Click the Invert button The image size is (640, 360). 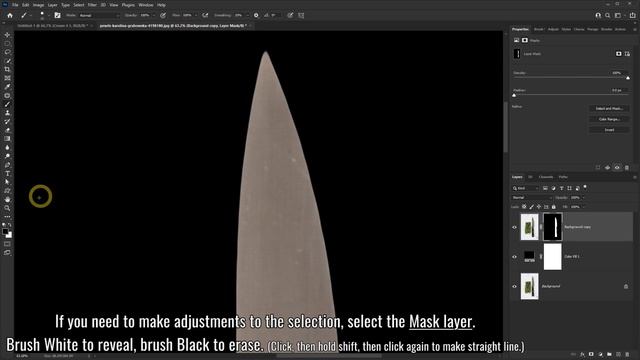pos(609,130)
